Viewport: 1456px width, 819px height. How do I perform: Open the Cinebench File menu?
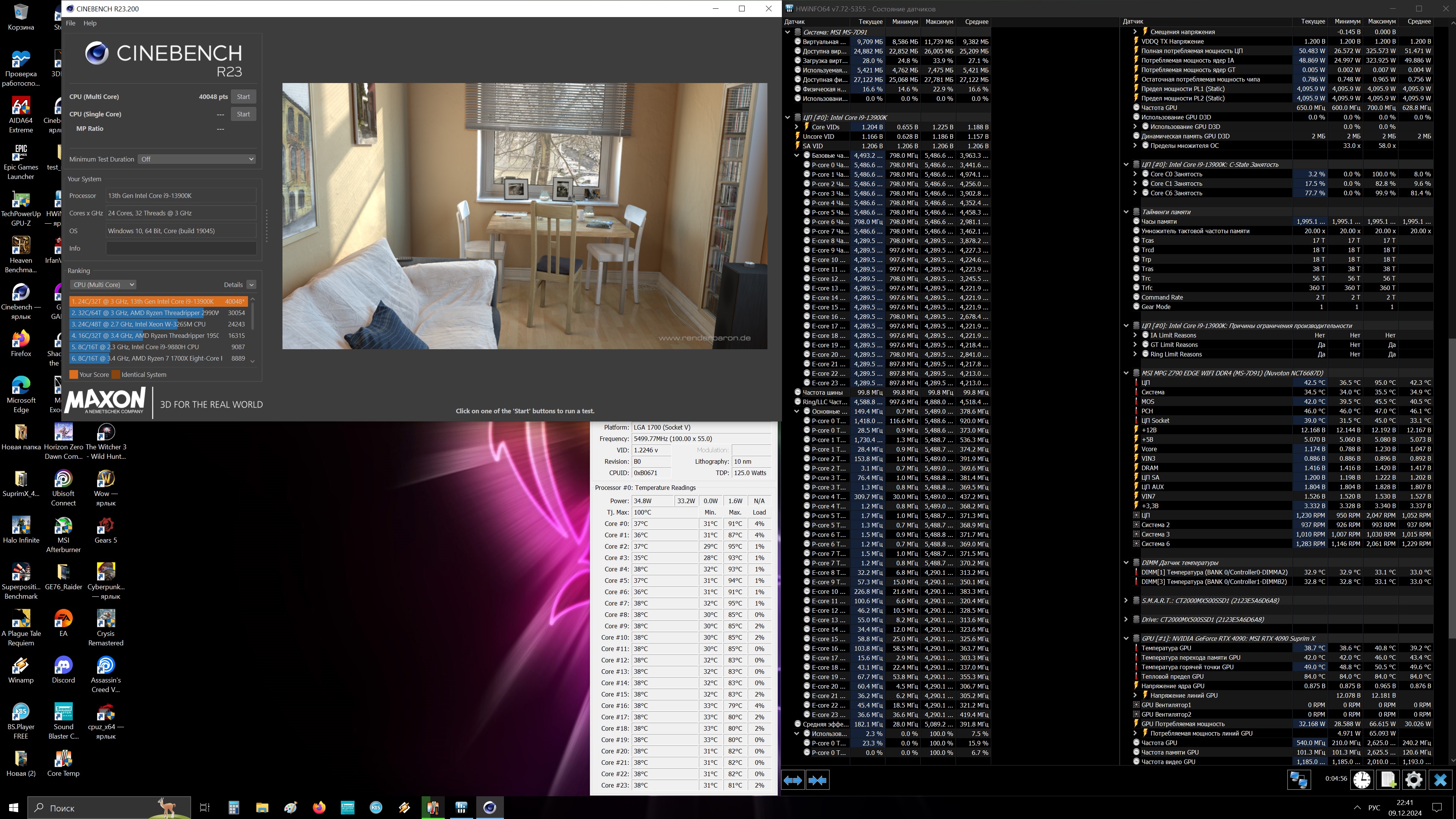pos(71,23)
